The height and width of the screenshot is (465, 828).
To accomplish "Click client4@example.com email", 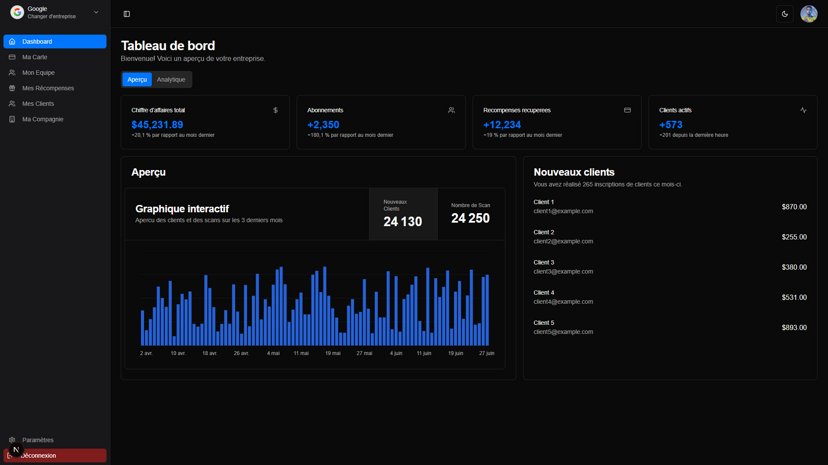I will click(563, 302).
